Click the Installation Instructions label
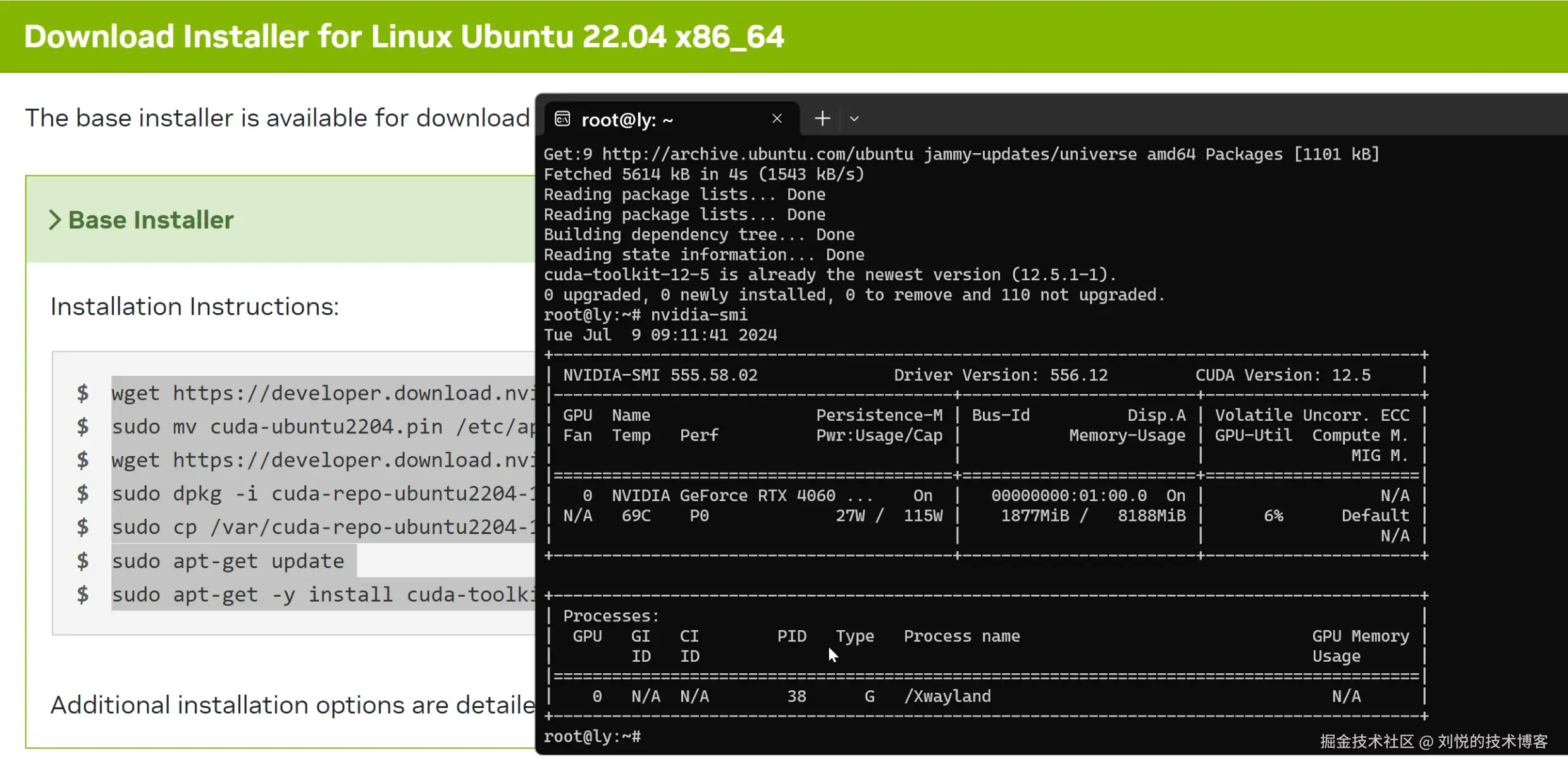Screen dimensions: 1568x770 tap(195, 306)
